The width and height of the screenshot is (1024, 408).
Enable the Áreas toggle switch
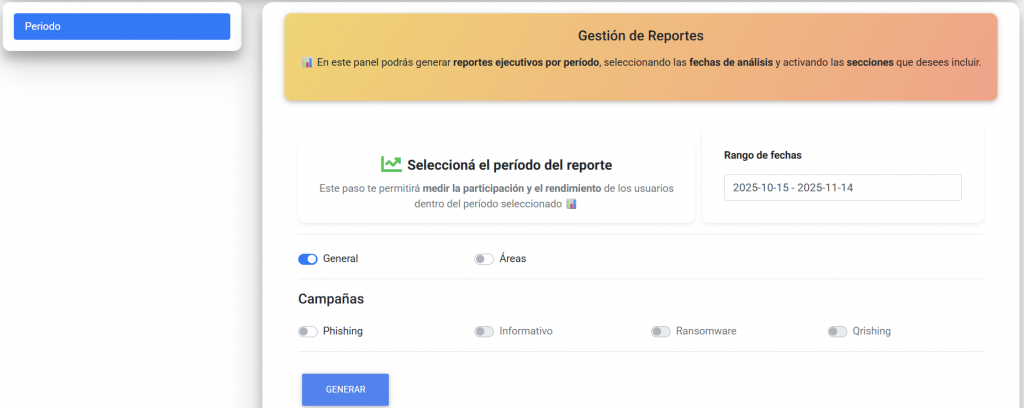[x=484, y=259]
